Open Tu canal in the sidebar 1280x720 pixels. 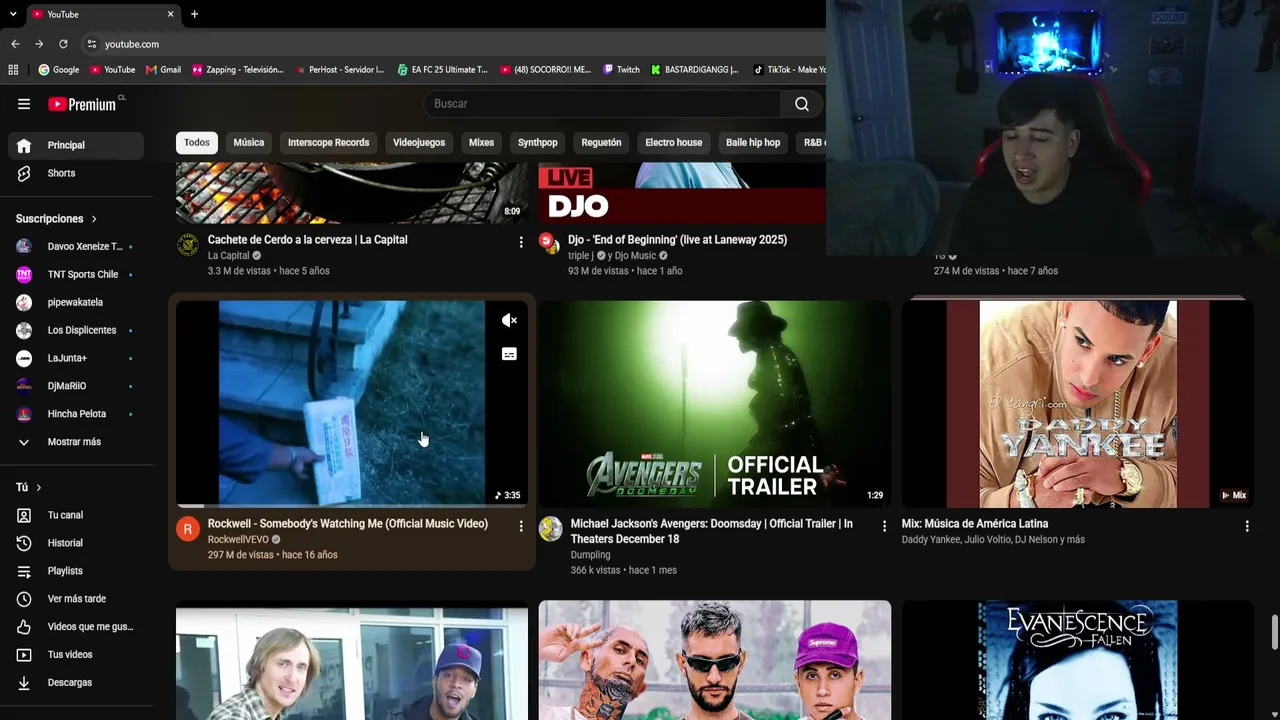pos(76,515)
